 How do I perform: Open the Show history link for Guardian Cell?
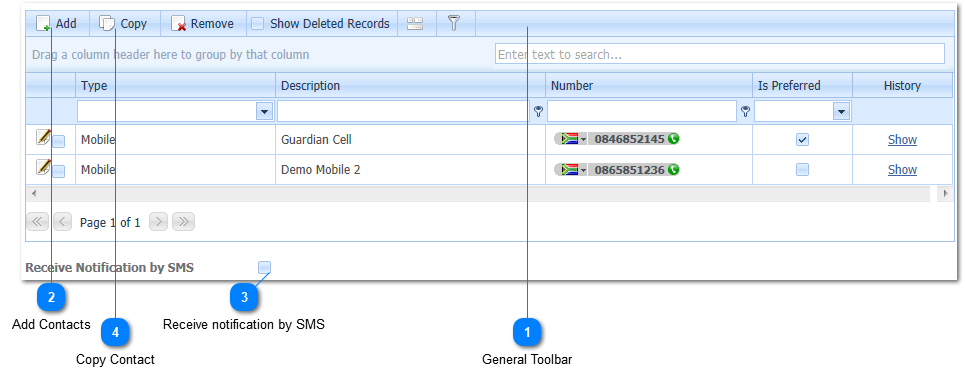[x=902, y=140]
